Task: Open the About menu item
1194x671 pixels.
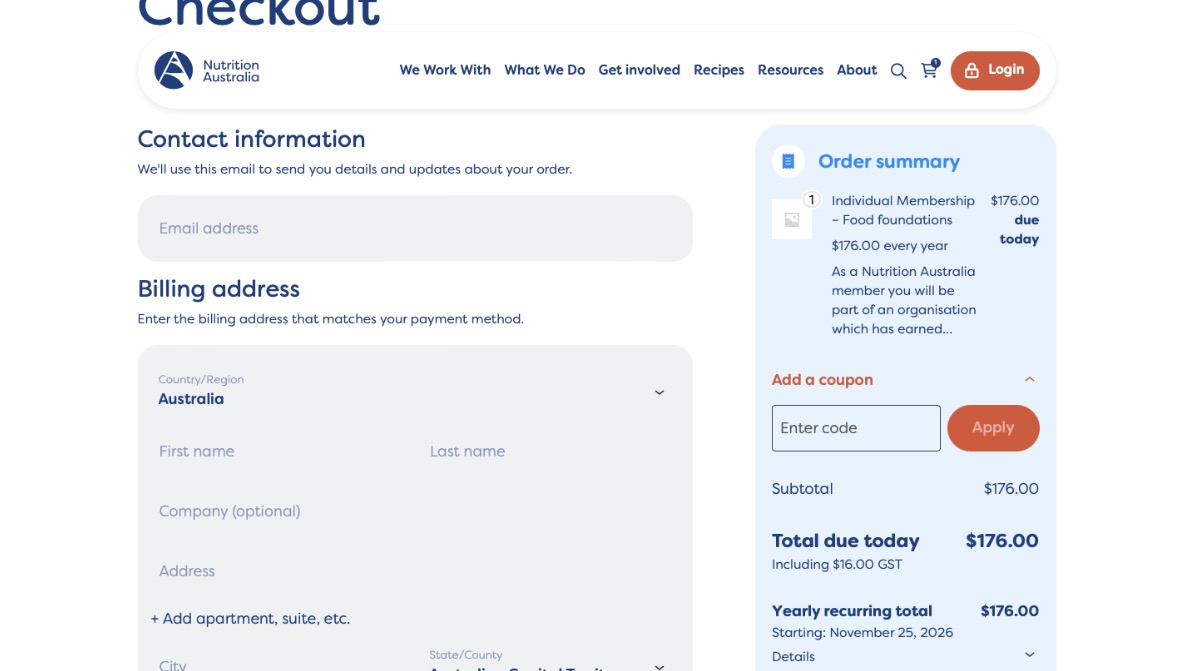Action: pyautogui.click(x=857, y=70)
